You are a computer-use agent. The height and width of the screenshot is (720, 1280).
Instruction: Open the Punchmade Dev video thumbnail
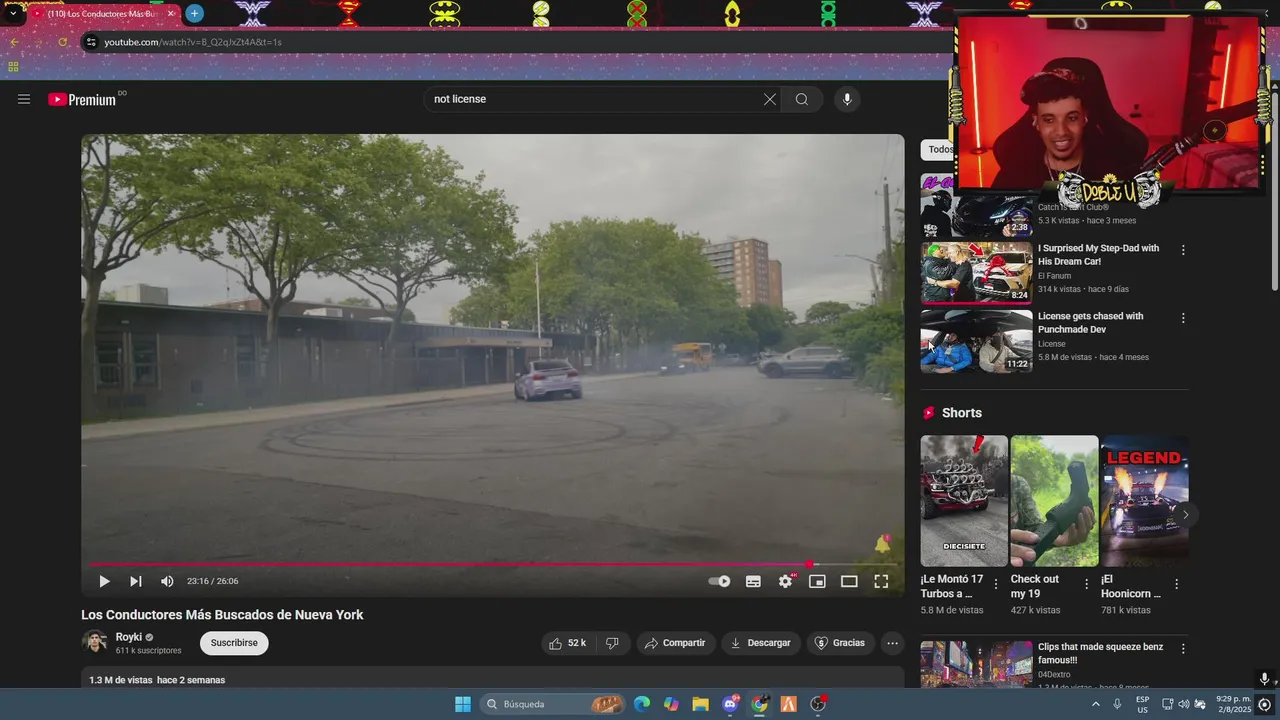tap(977, 341)
